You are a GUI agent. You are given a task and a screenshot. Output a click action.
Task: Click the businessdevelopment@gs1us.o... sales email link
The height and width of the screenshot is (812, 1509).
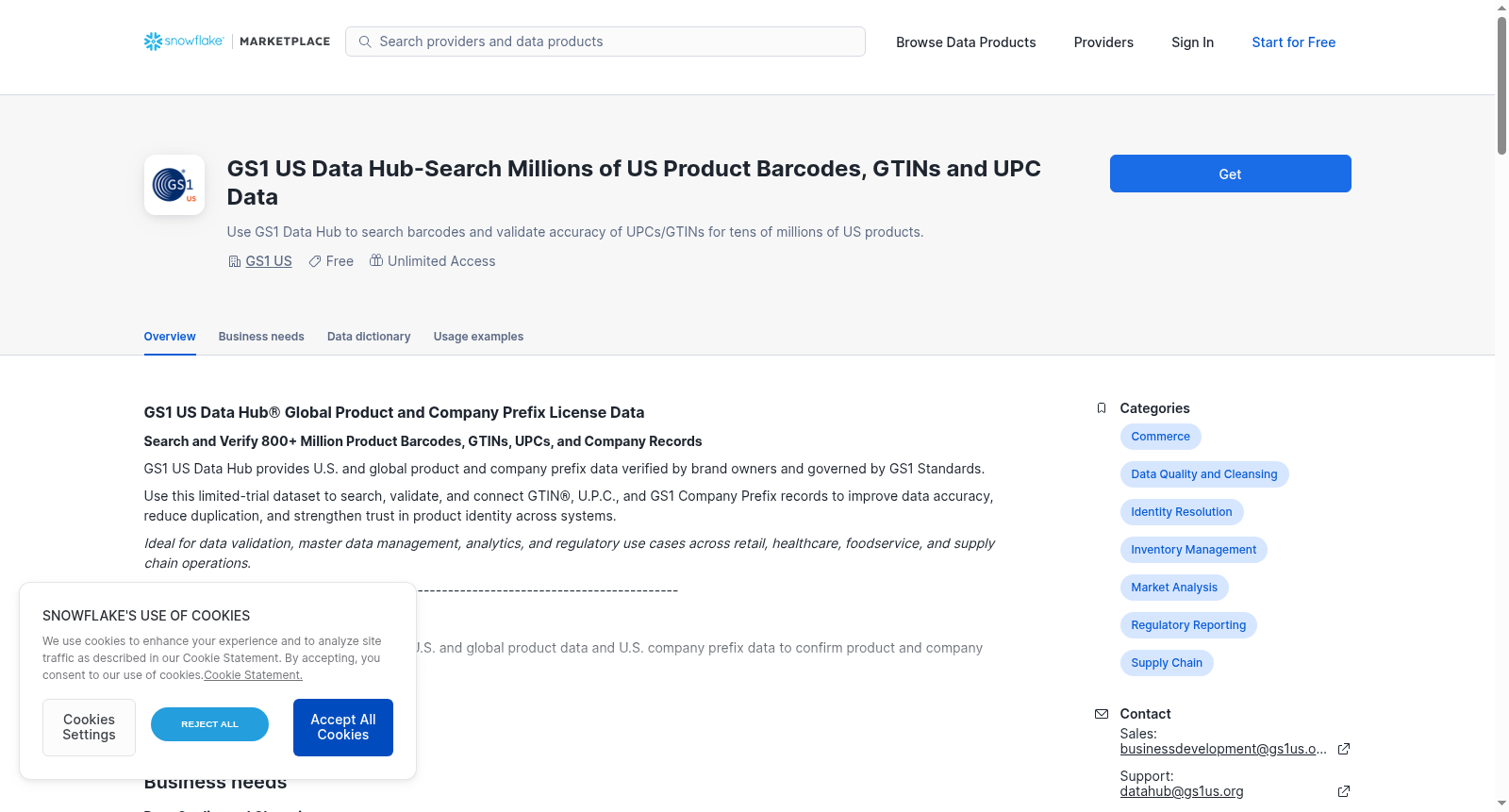coord(1223,749)
